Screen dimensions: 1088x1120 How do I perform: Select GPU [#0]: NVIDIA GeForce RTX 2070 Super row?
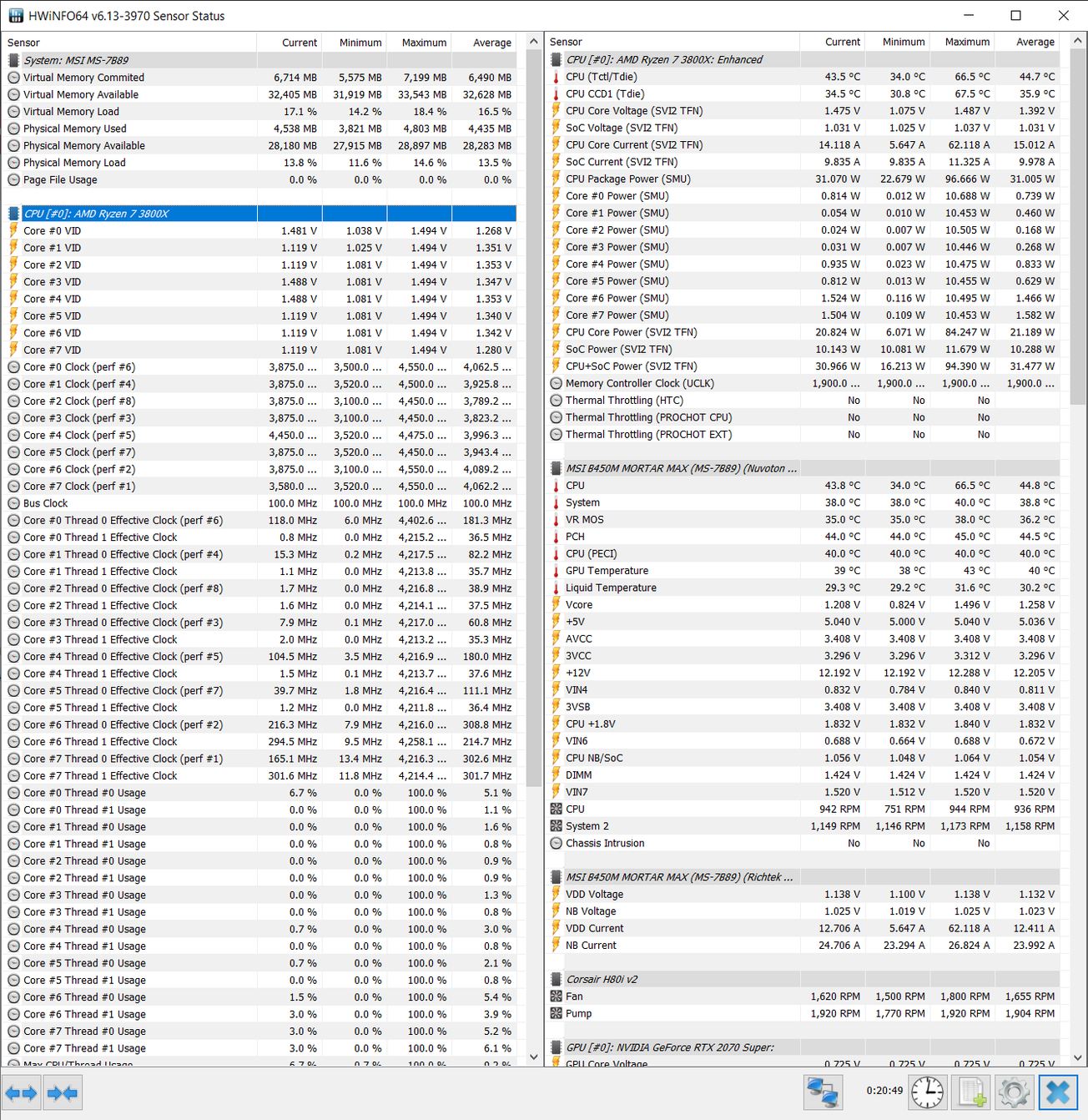804,1047
